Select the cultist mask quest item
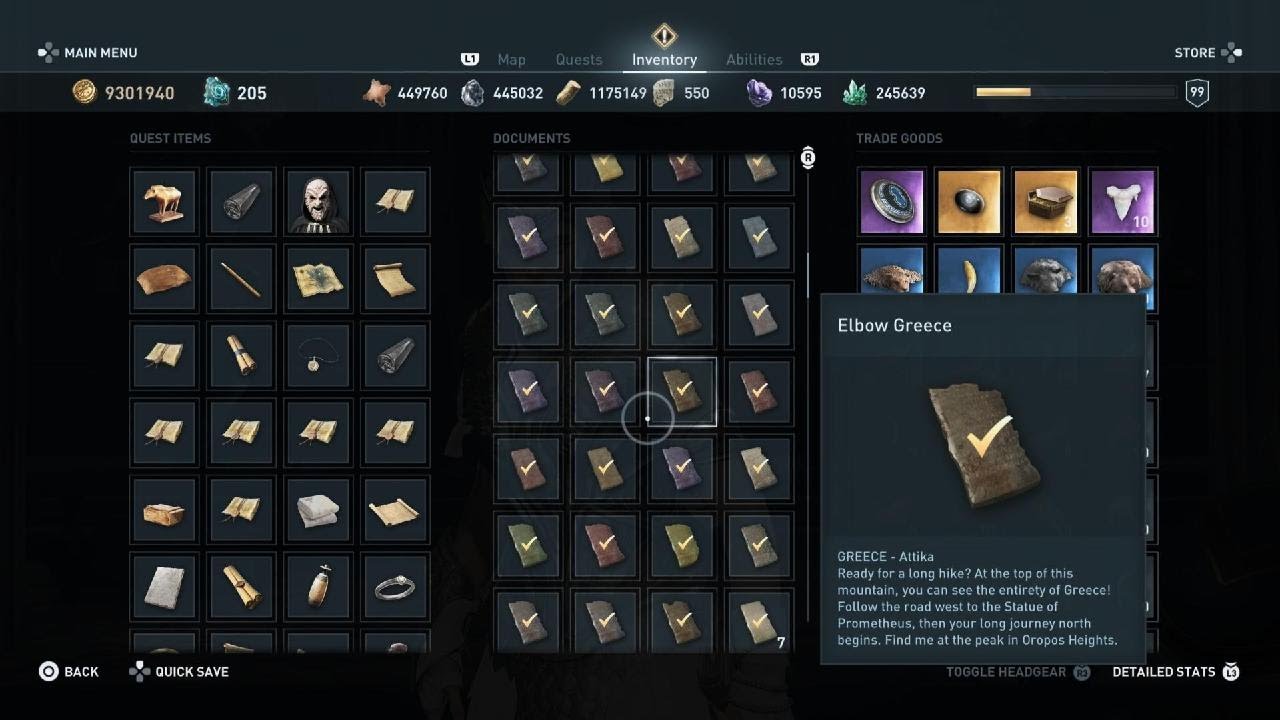Screen dimensions: 1280x720 (x=319, y=201)
